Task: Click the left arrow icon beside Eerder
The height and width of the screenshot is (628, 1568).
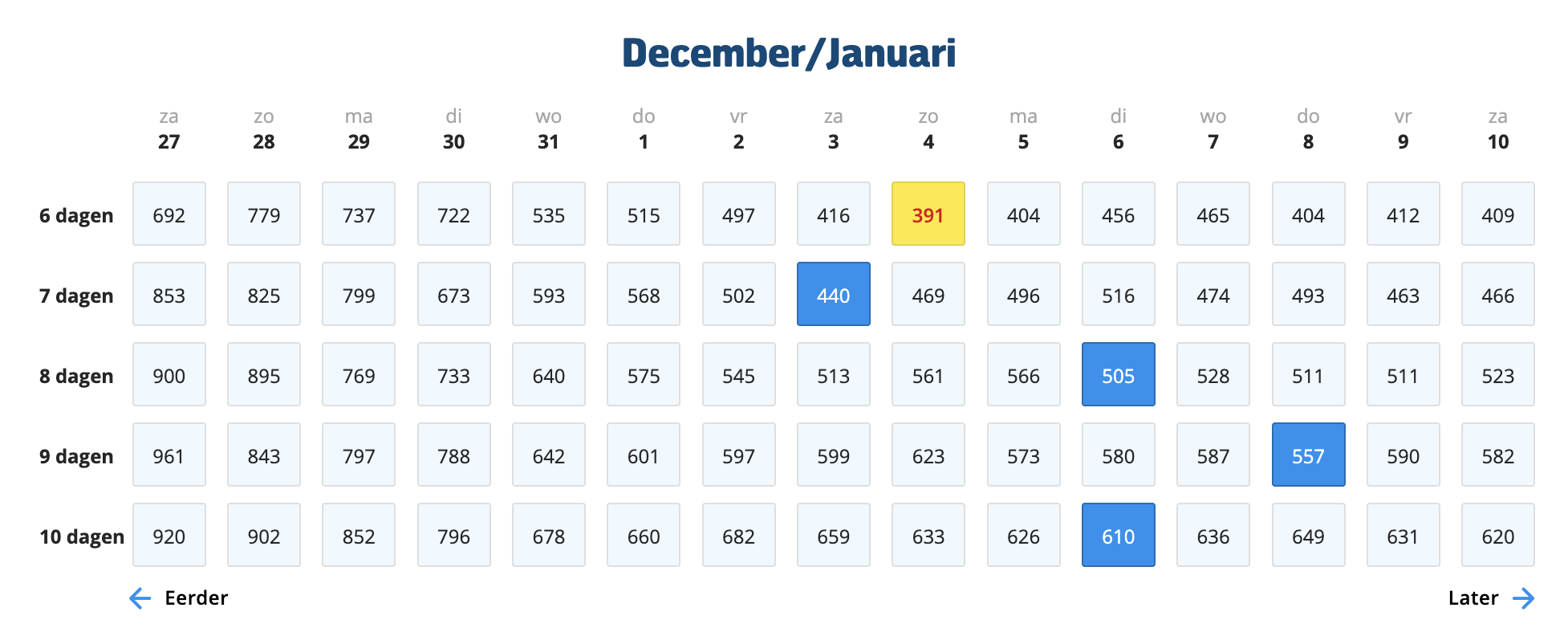Action: [140, 598]
